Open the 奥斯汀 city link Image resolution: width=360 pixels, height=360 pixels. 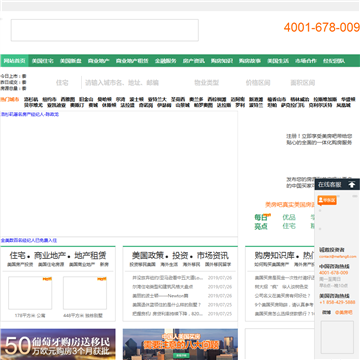(x=77, y=105)
